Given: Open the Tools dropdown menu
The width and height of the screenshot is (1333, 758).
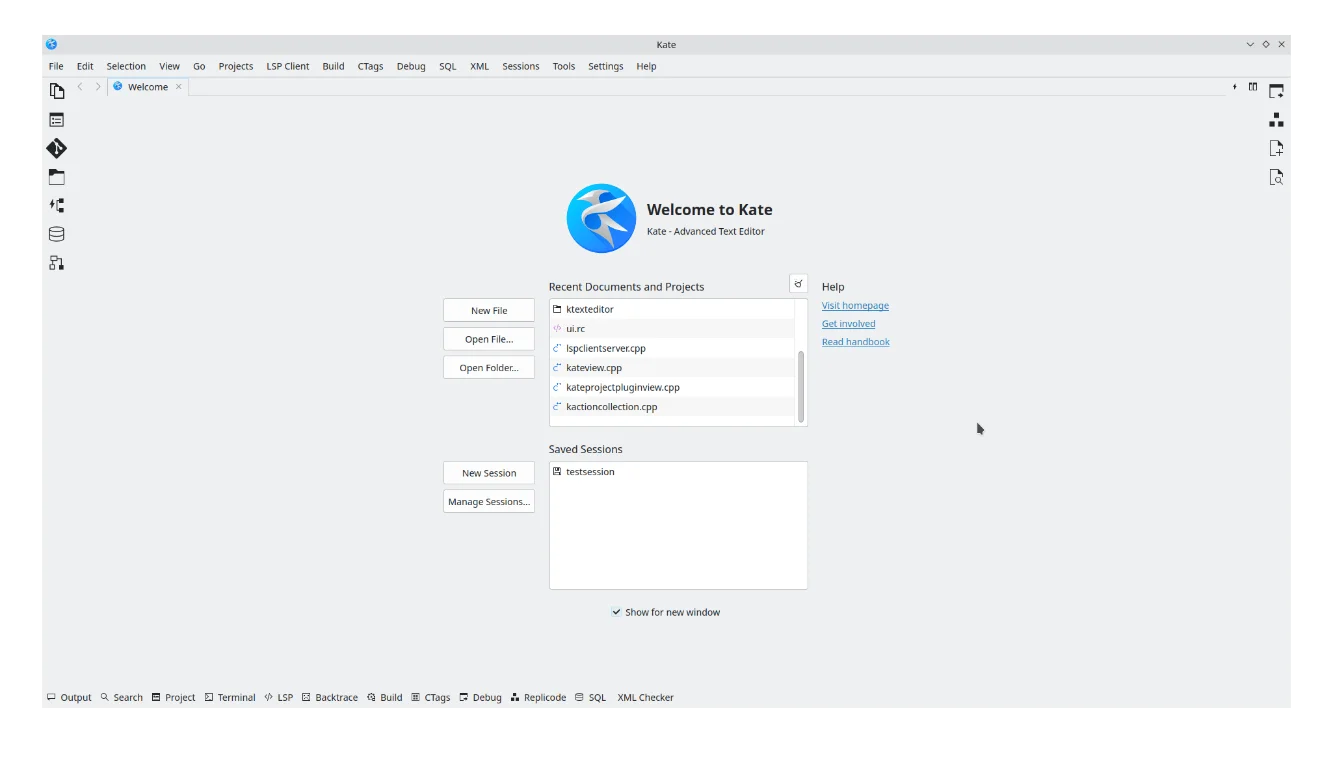Looking at the screenshot, I should [x=563, y=66].
